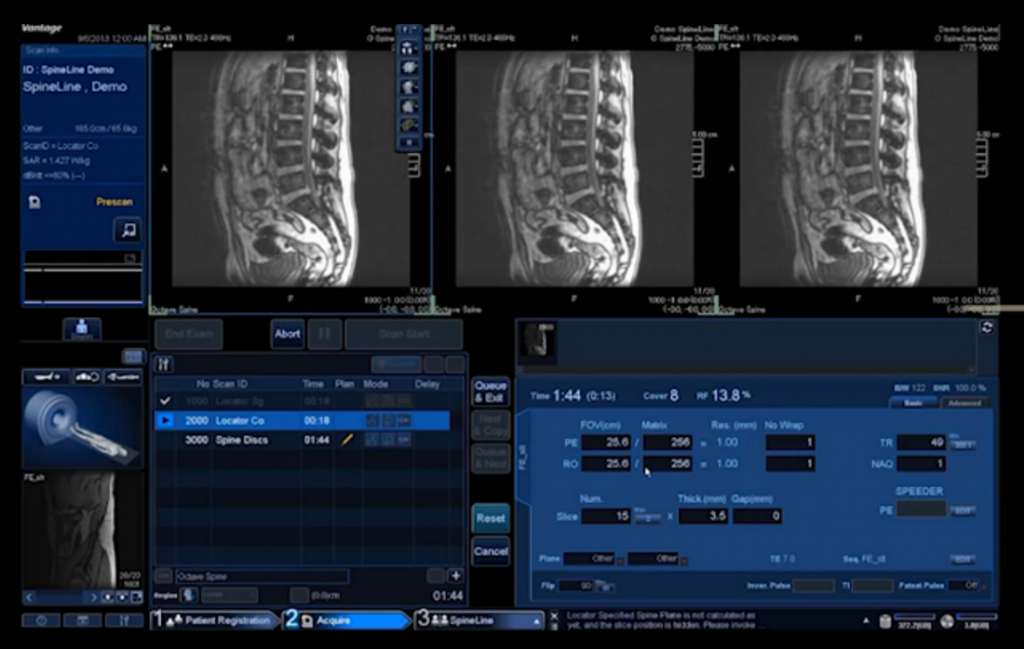Click the localizer thumbnail in the parameter panel

(540, 342)
